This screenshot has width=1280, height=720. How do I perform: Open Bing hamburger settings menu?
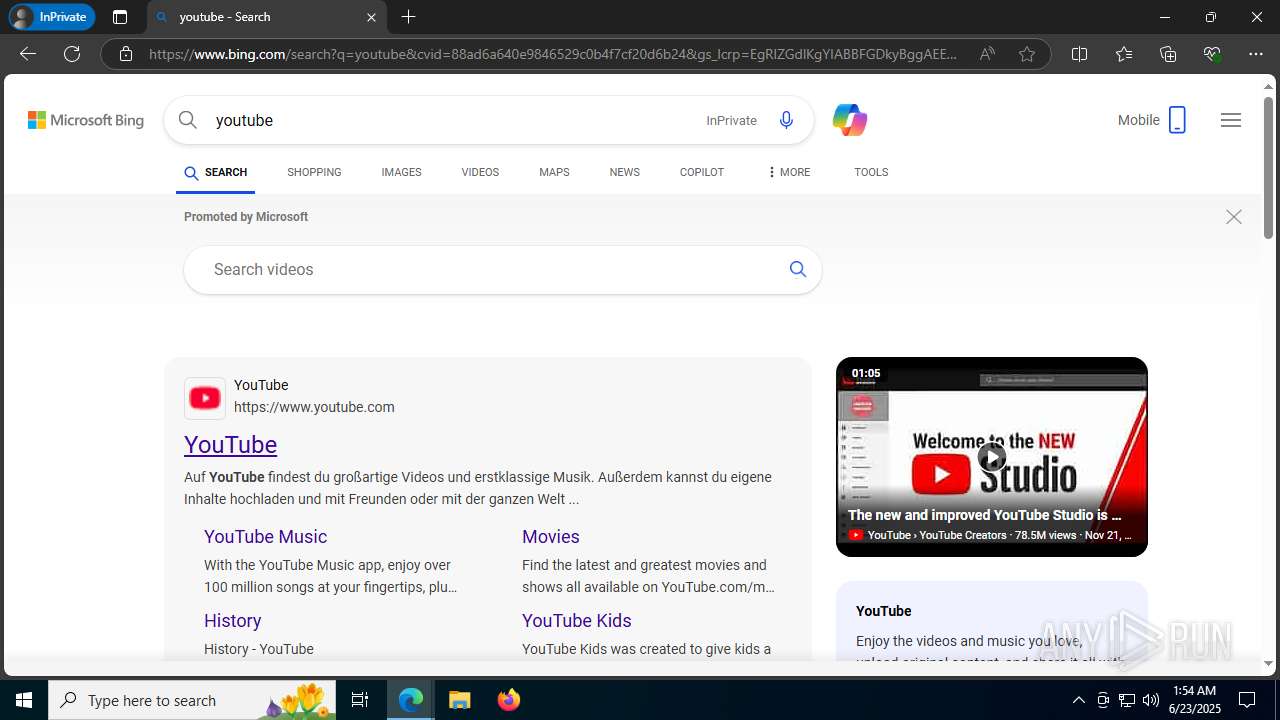(x=1231, y=120)
